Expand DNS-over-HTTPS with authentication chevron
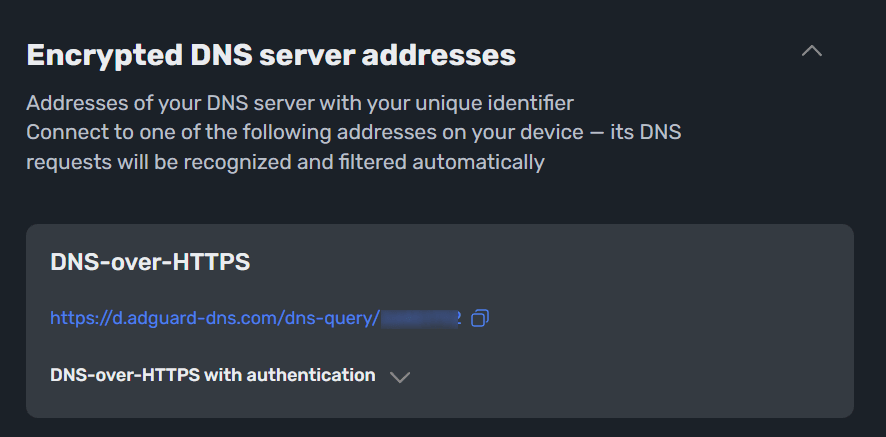The image size is (886, 437). click(x=400, y=377)
